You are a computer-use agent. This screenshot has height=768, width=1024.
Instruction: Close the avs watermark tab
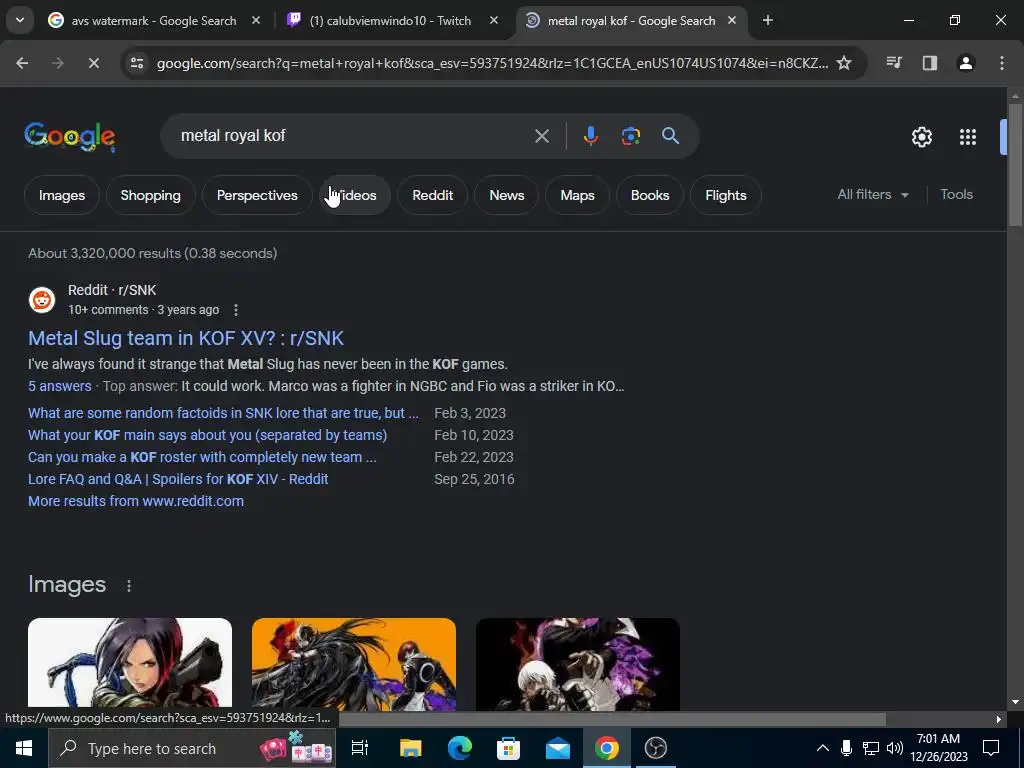(256, 20)
